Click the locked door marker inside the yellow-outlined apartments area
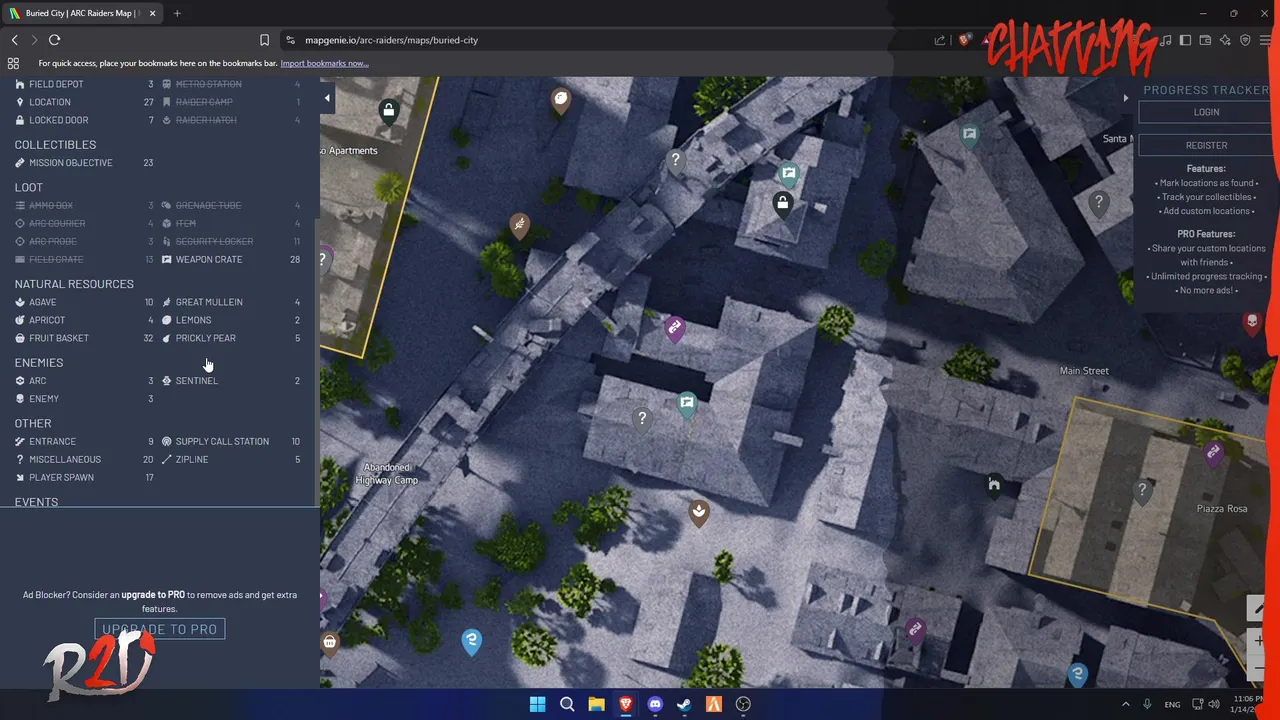 [x=389, y=110]
